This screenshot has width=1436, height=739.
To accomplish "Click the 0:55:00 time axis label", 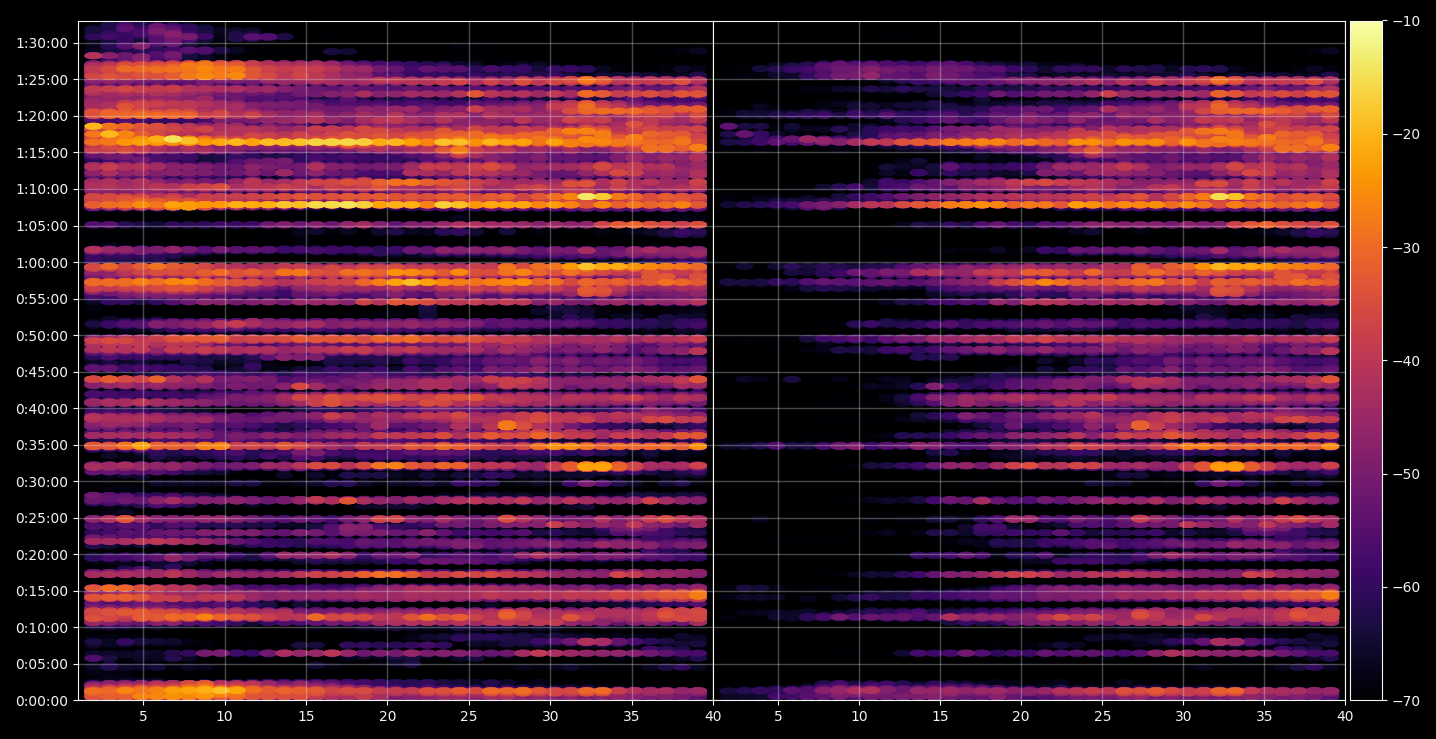I will (x=43, y=299).
